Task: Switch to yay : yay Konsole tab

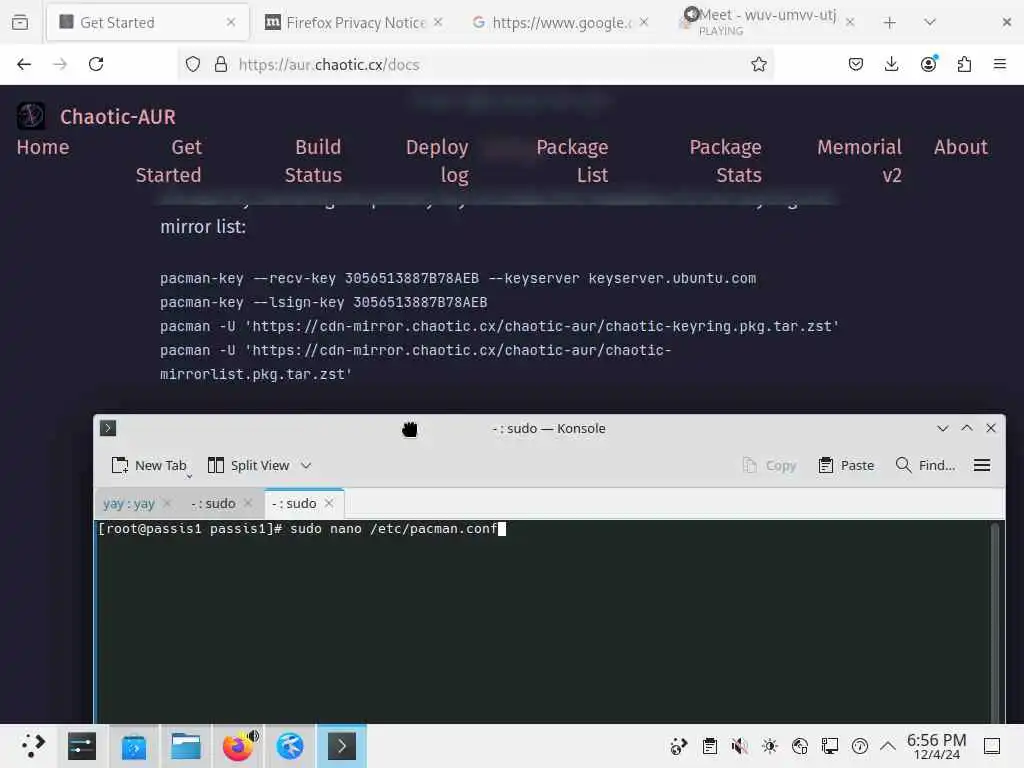Action: point(129,504)
